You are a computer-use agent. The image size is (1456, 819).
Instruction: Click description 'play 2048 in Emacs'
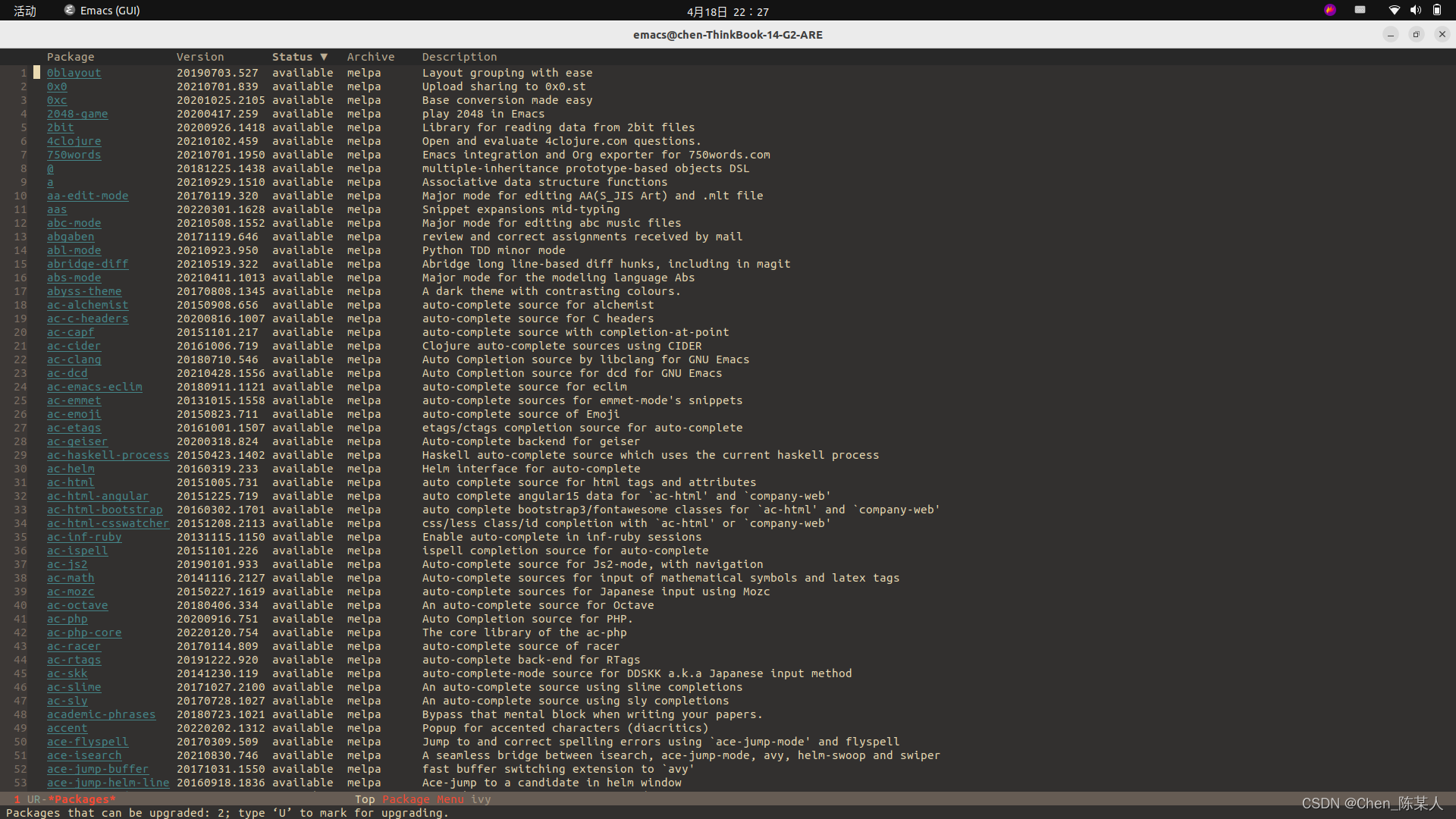pos(484,114)
